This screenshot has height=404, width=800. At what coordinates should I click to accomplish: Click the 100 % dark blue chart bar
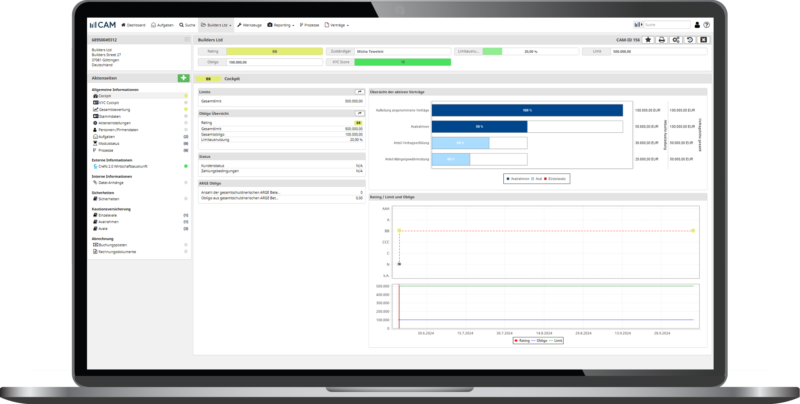[x=527, y=110]
